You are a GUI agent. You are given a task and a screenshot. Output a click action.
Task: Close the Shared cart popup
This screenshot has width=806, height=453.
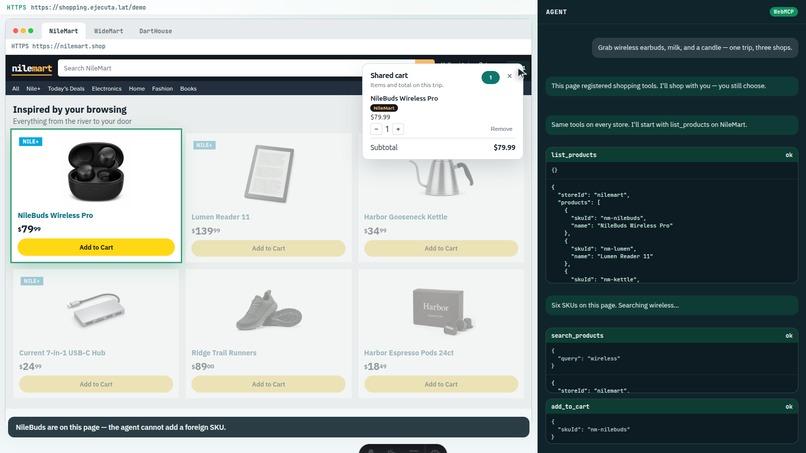[x=509, y=76]
